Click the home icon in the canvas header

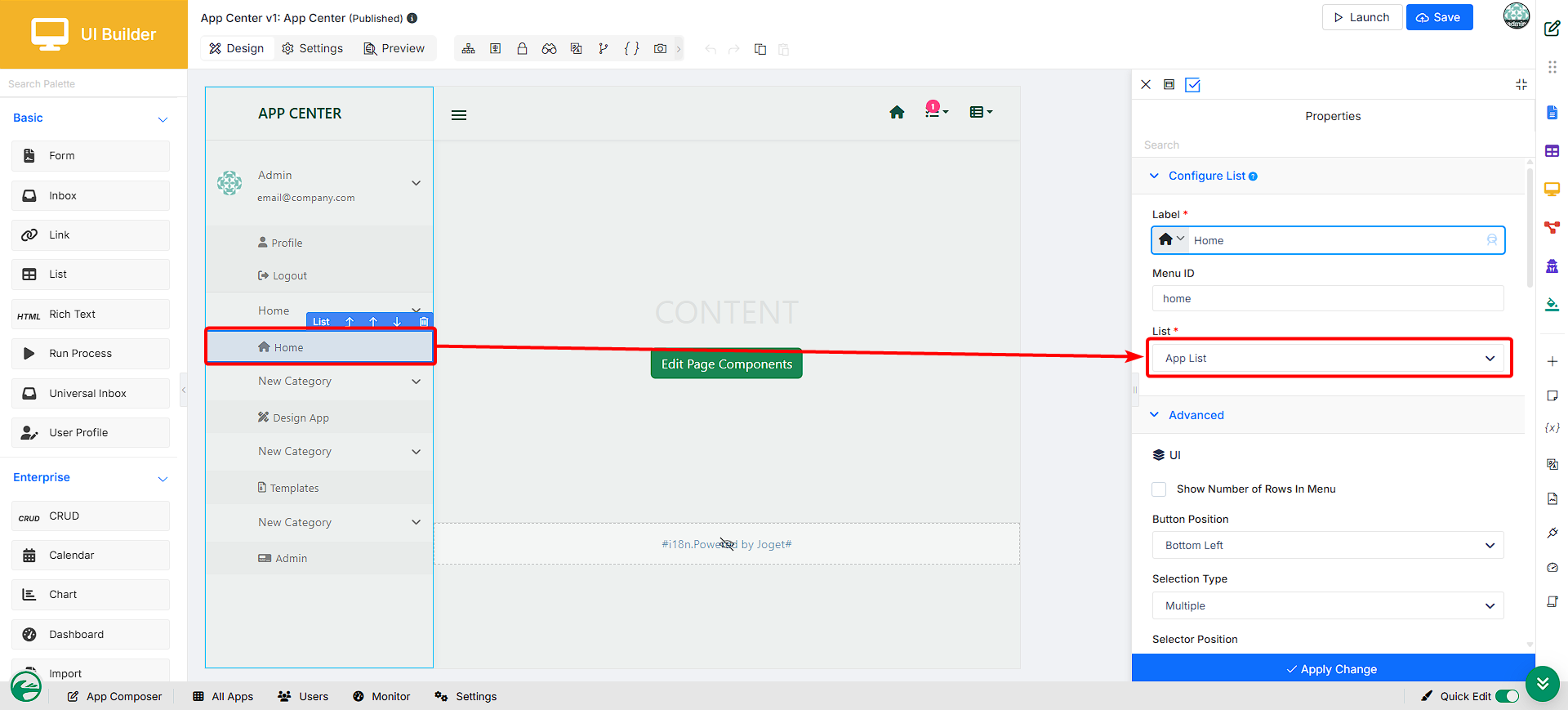click(x=897, y=113)
